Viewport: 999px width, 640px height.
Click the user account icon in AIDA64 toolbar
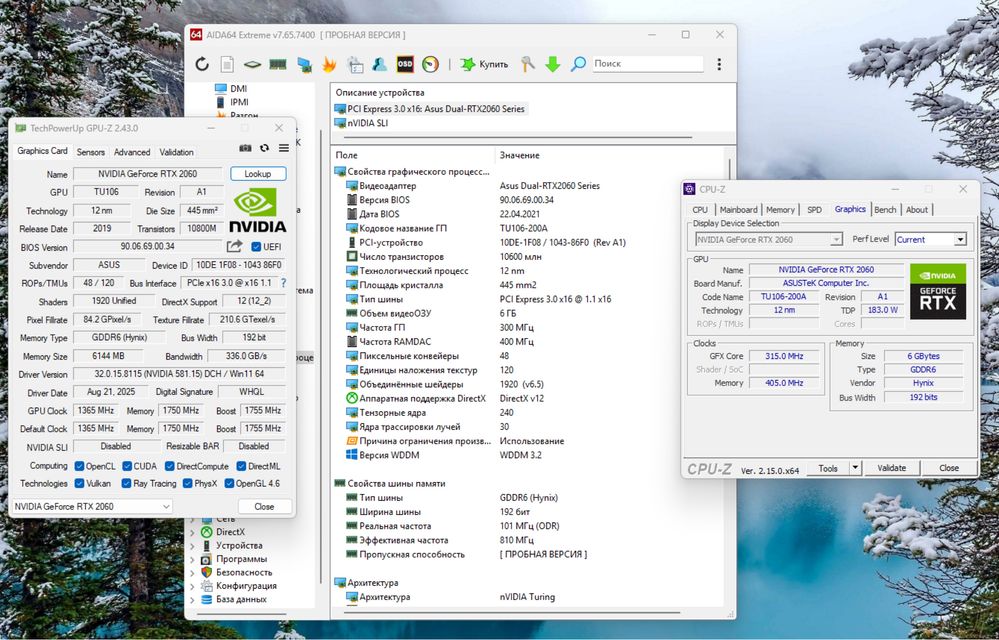[380, 64]
